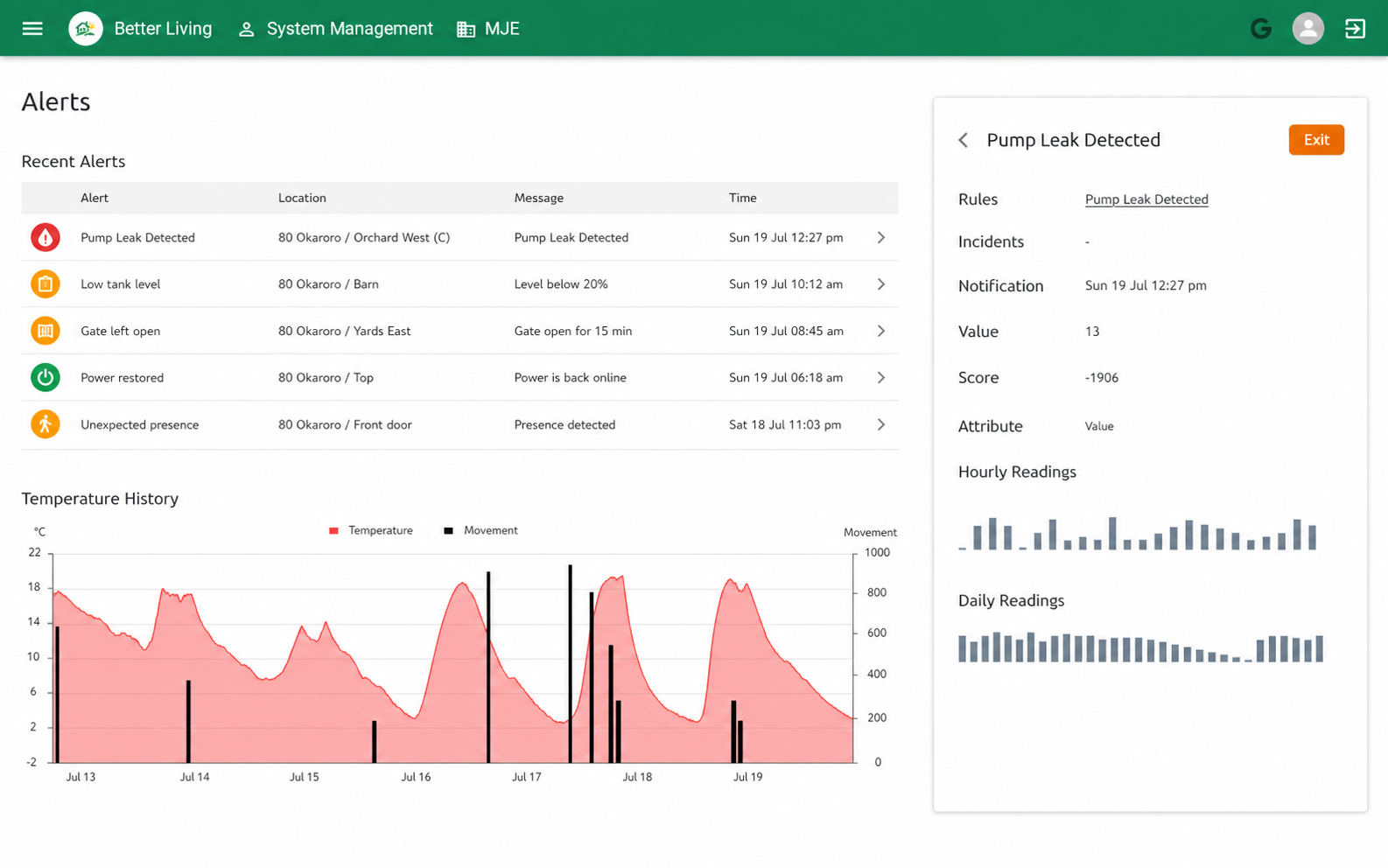Viewport: 1388px width, 868px height.
Task: Expand the Unexpected presence alert row
Action: [x=881, y=424]
